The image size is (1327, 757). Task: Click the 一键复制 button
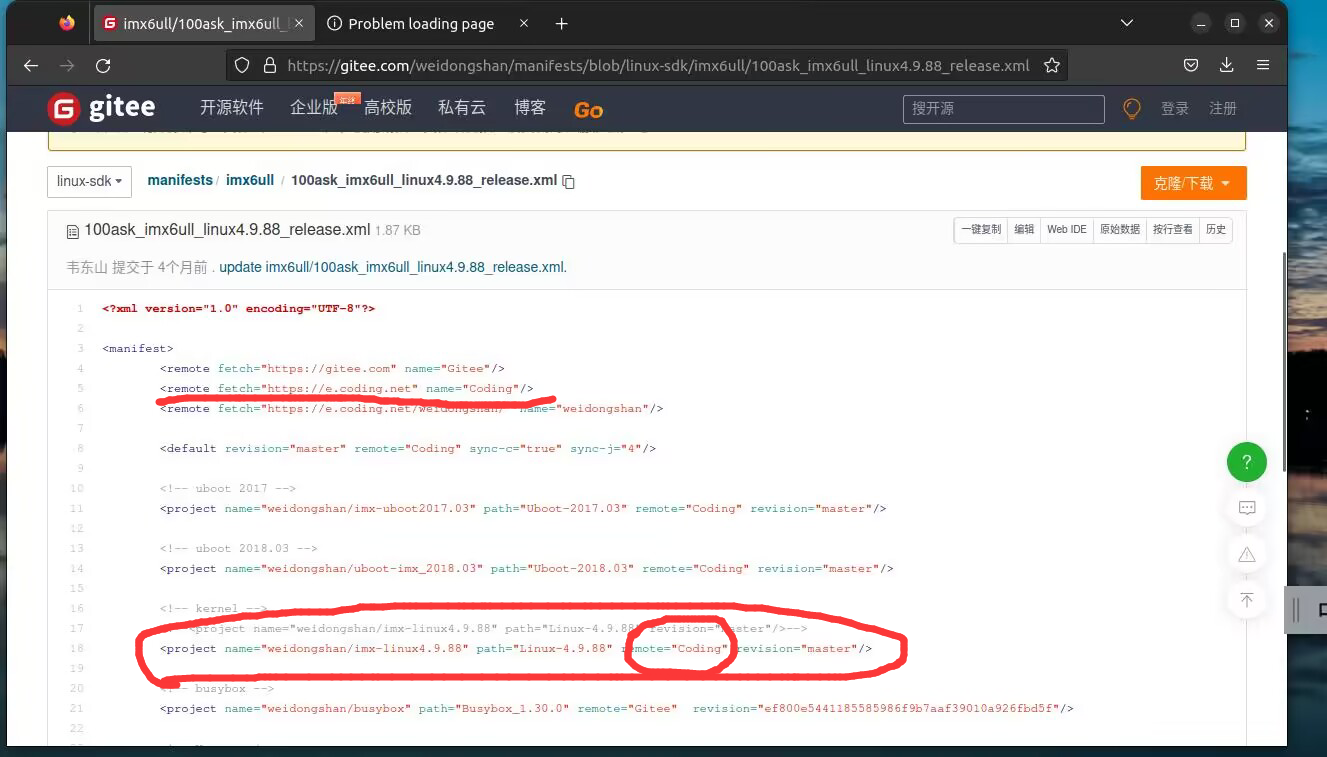point(981,230)
